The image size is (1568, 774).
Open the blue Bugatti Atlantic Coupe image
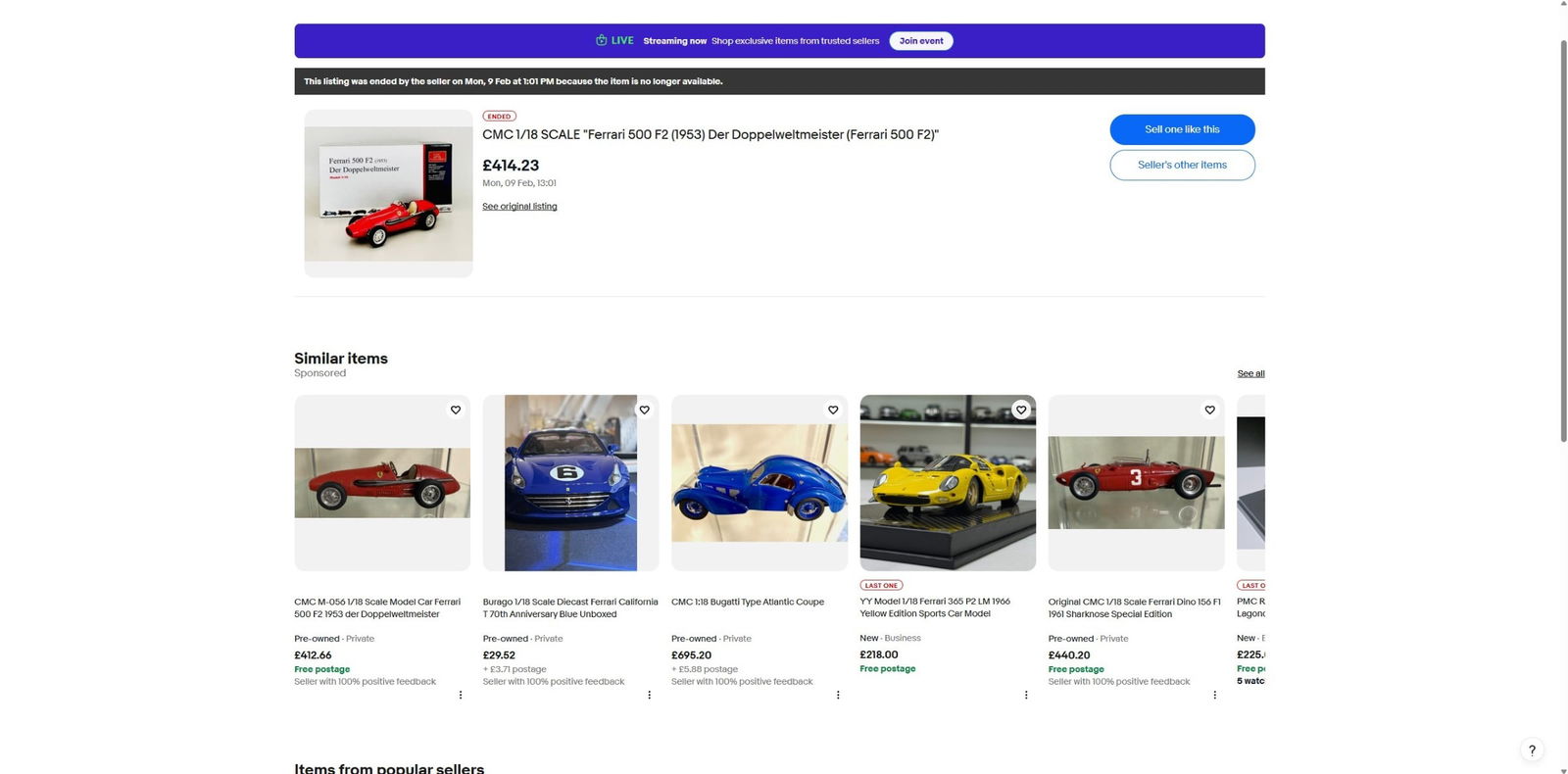point(759,483)
